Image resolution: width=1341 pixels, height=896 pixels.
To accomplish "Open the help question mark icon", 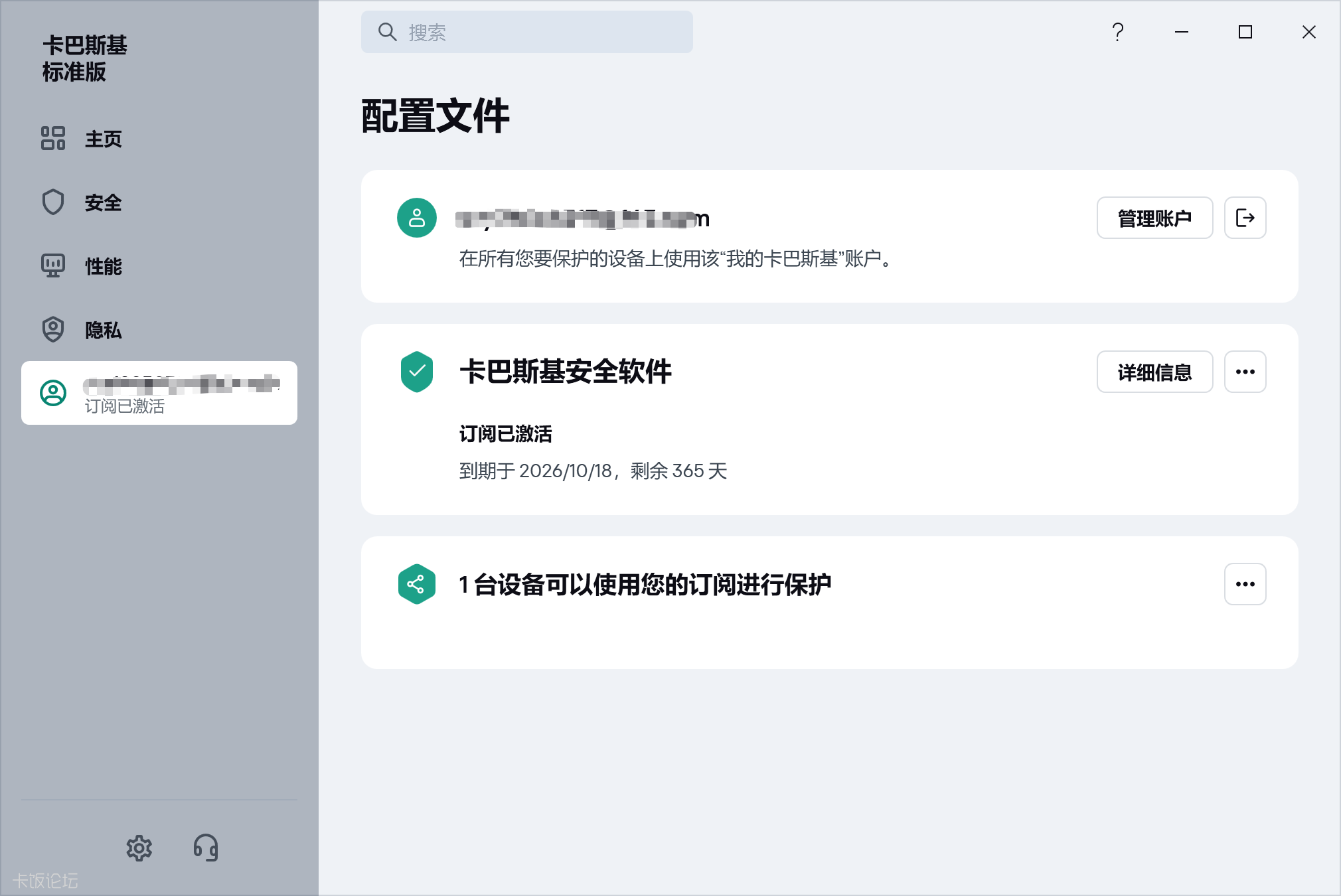I will pyautogui.click(x=1118, y=32).
